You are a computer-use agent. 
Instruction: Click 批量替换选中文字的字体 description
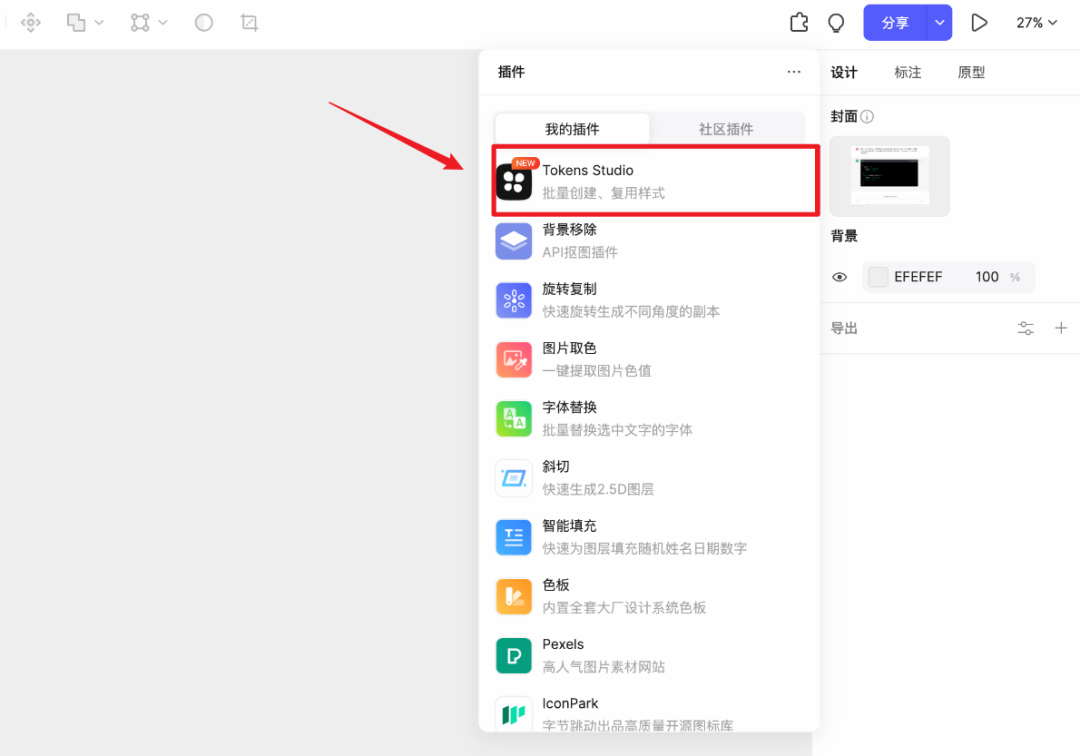[617, 430]
